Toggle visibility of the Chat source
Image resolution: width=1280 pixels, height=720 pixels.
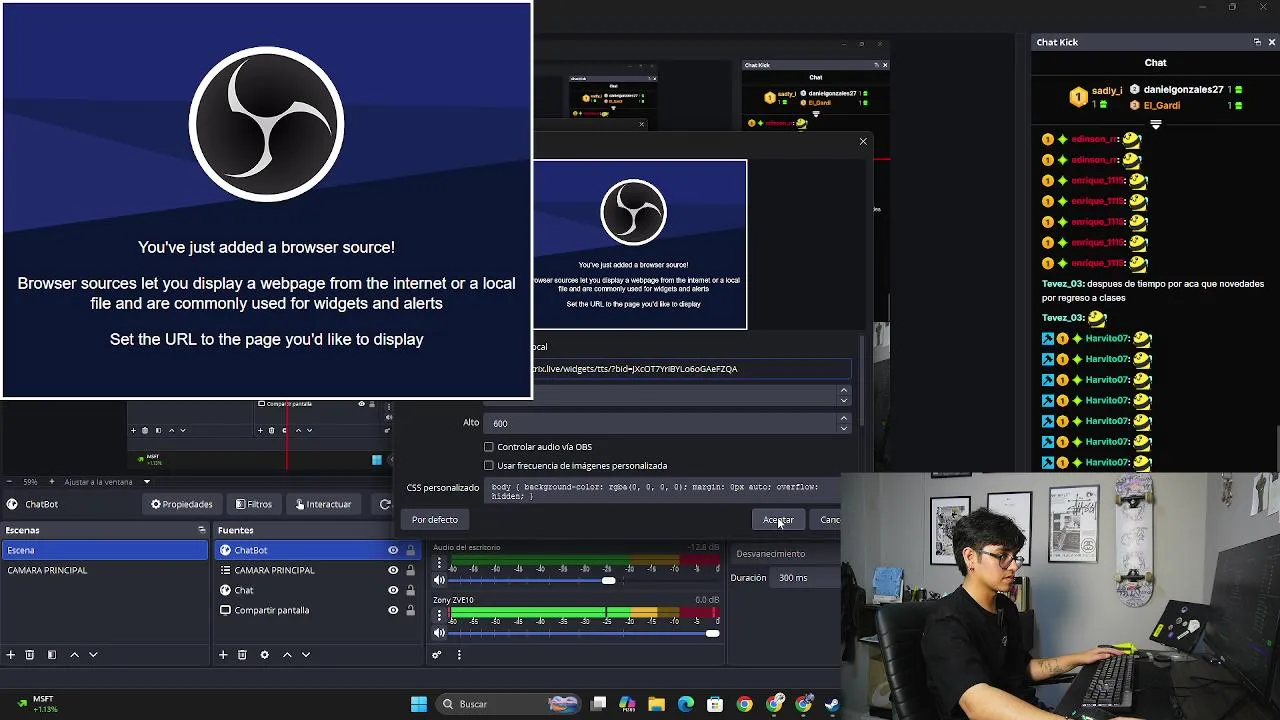393,590
